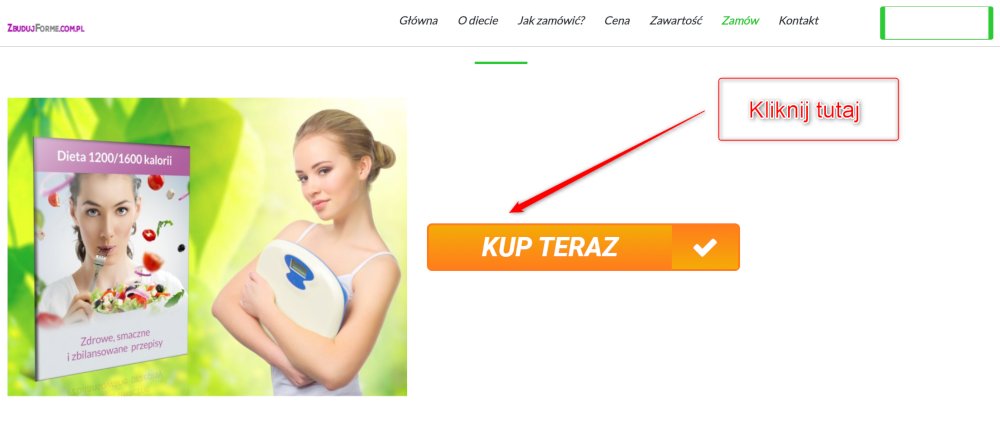Screen dimensions: 1000x428
Task: Click the Dieta 1200/1600 kalorii ebook title
Action: click(x=114, y=156)
